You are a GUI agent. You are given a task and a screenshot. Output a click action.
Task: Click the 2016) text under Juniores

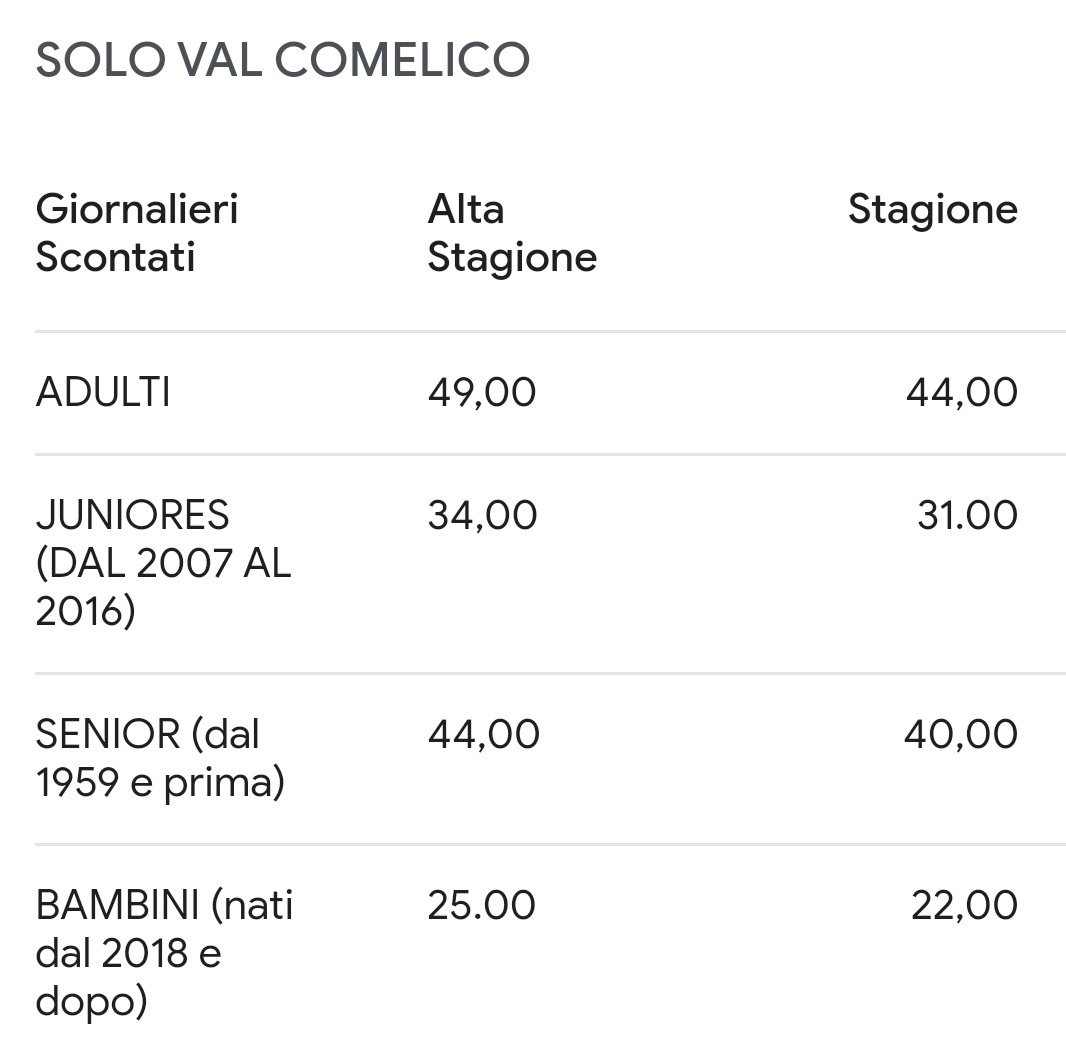pyautogui.click(x=85, y=611)
